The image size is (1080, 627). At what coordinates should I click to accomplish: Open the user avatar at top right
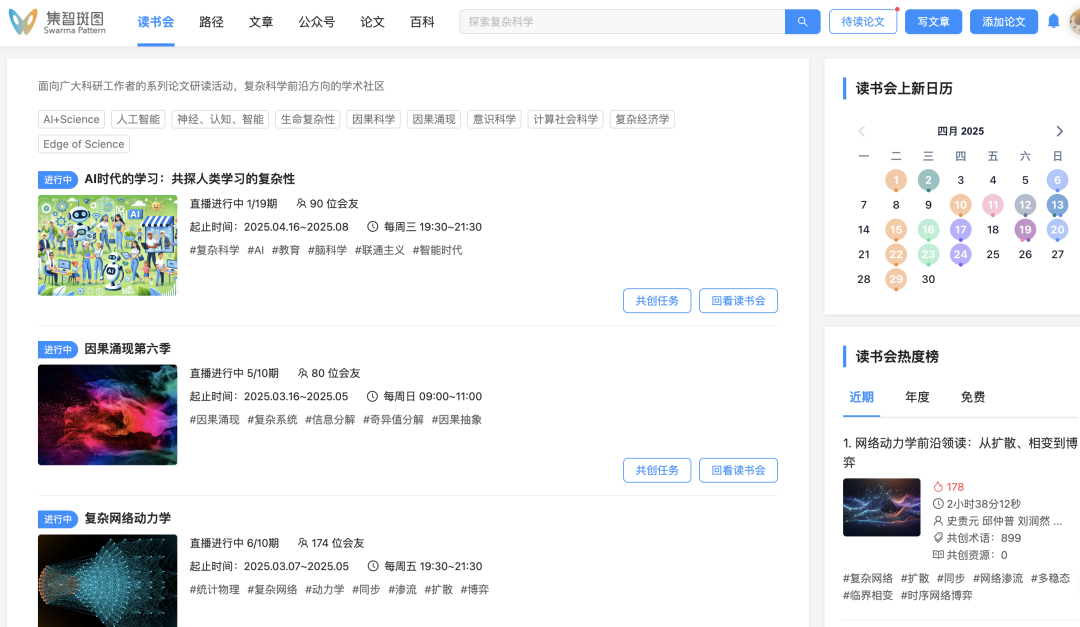pos(1073,21)
